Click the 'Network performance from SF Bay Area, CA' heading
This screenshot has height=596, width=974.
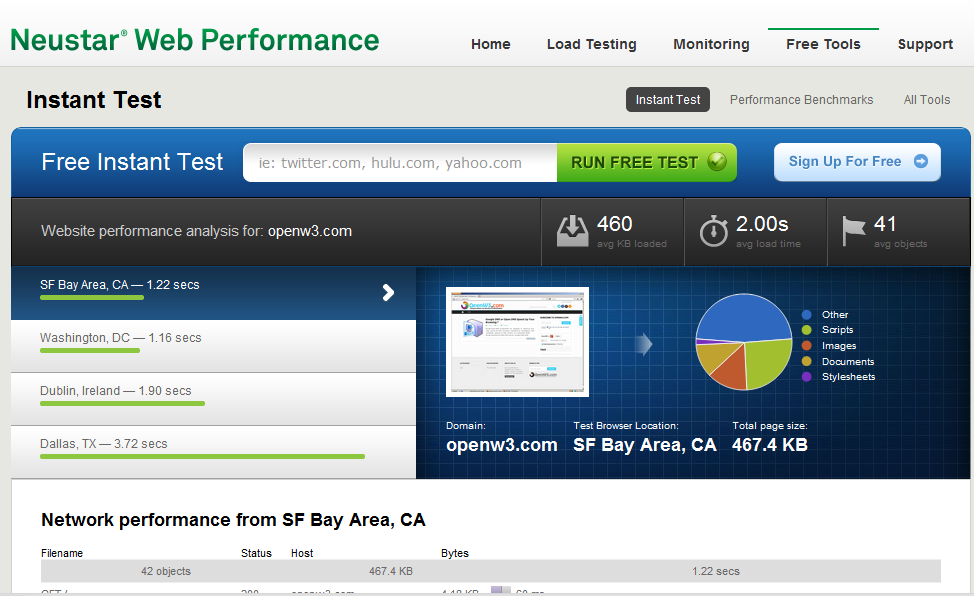pos(233,520)
